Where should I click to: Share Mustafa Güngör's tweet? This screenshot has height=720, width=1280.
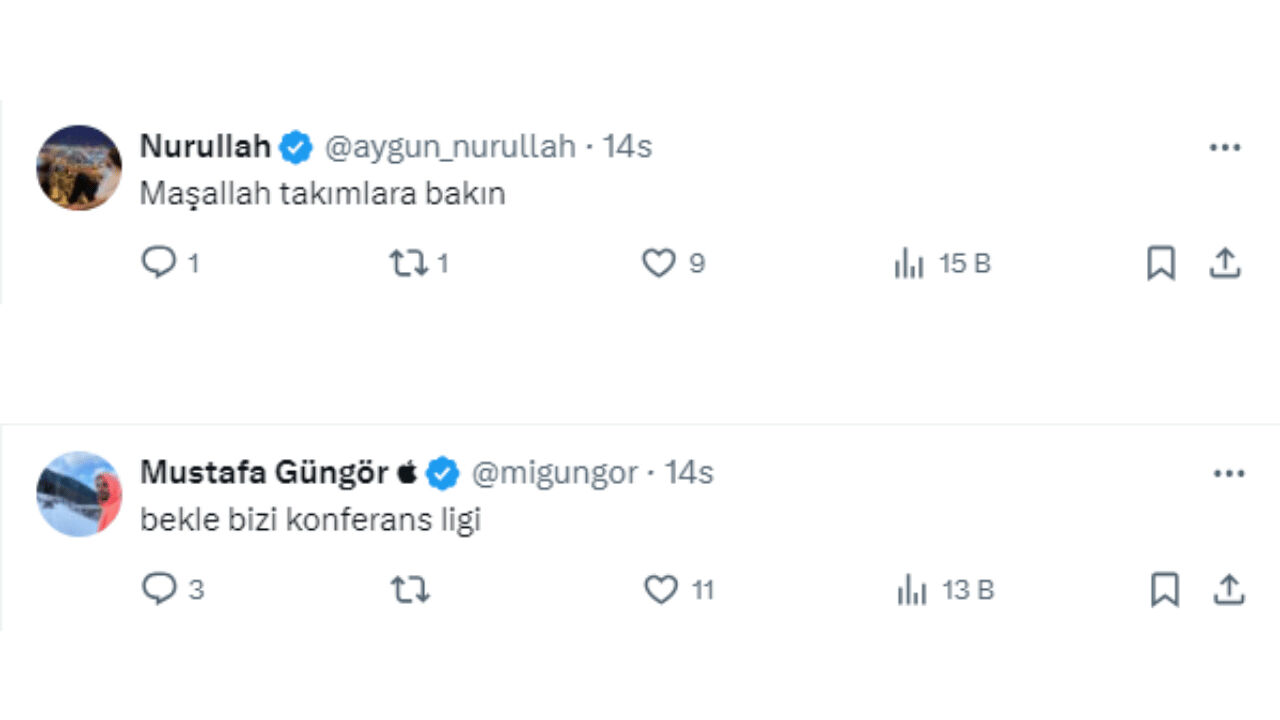[1227, 590]
